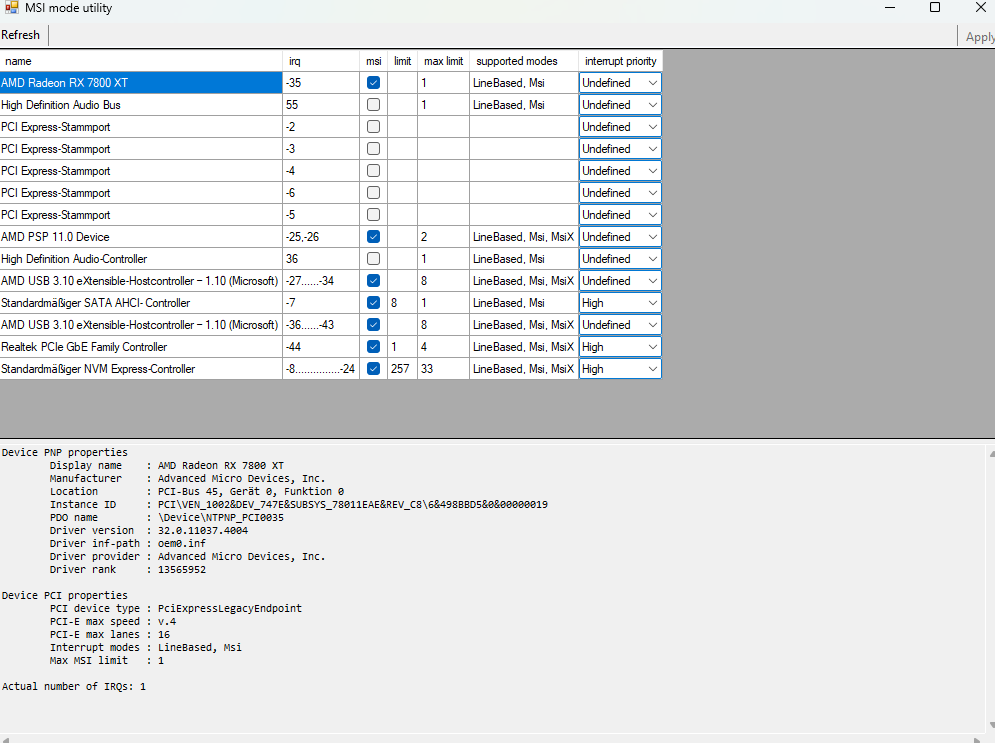Change High priority dropdown of NVM Express-Controller
The image size is (995, 743).
click(620, 369)
